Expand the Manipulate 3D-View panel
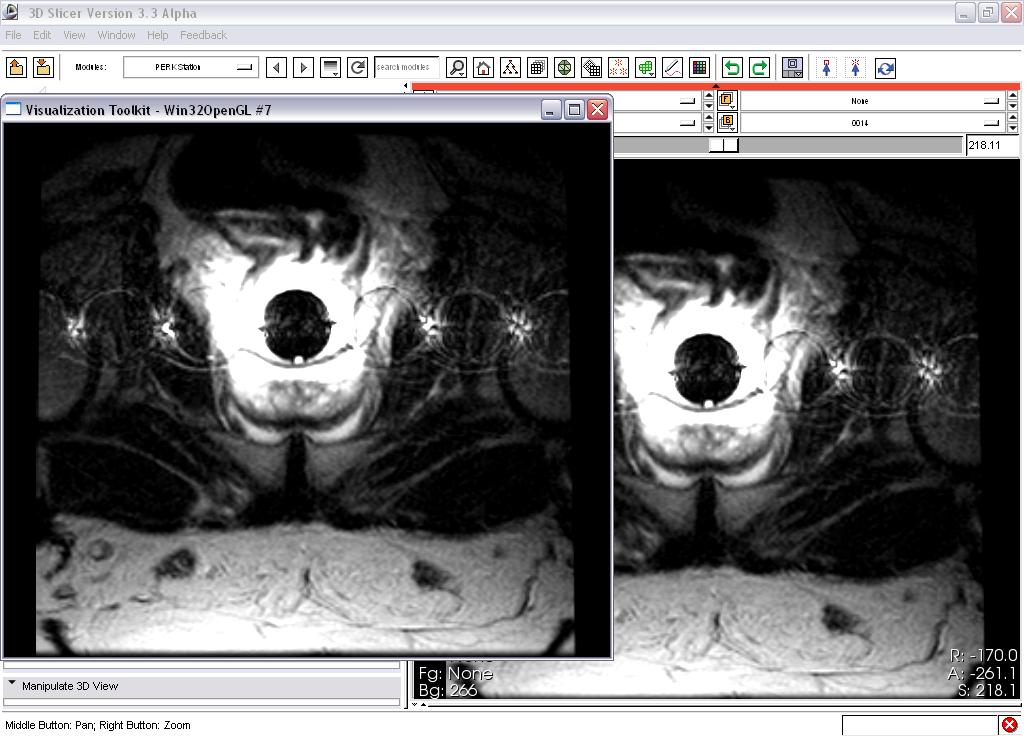 tap(70, 686)
